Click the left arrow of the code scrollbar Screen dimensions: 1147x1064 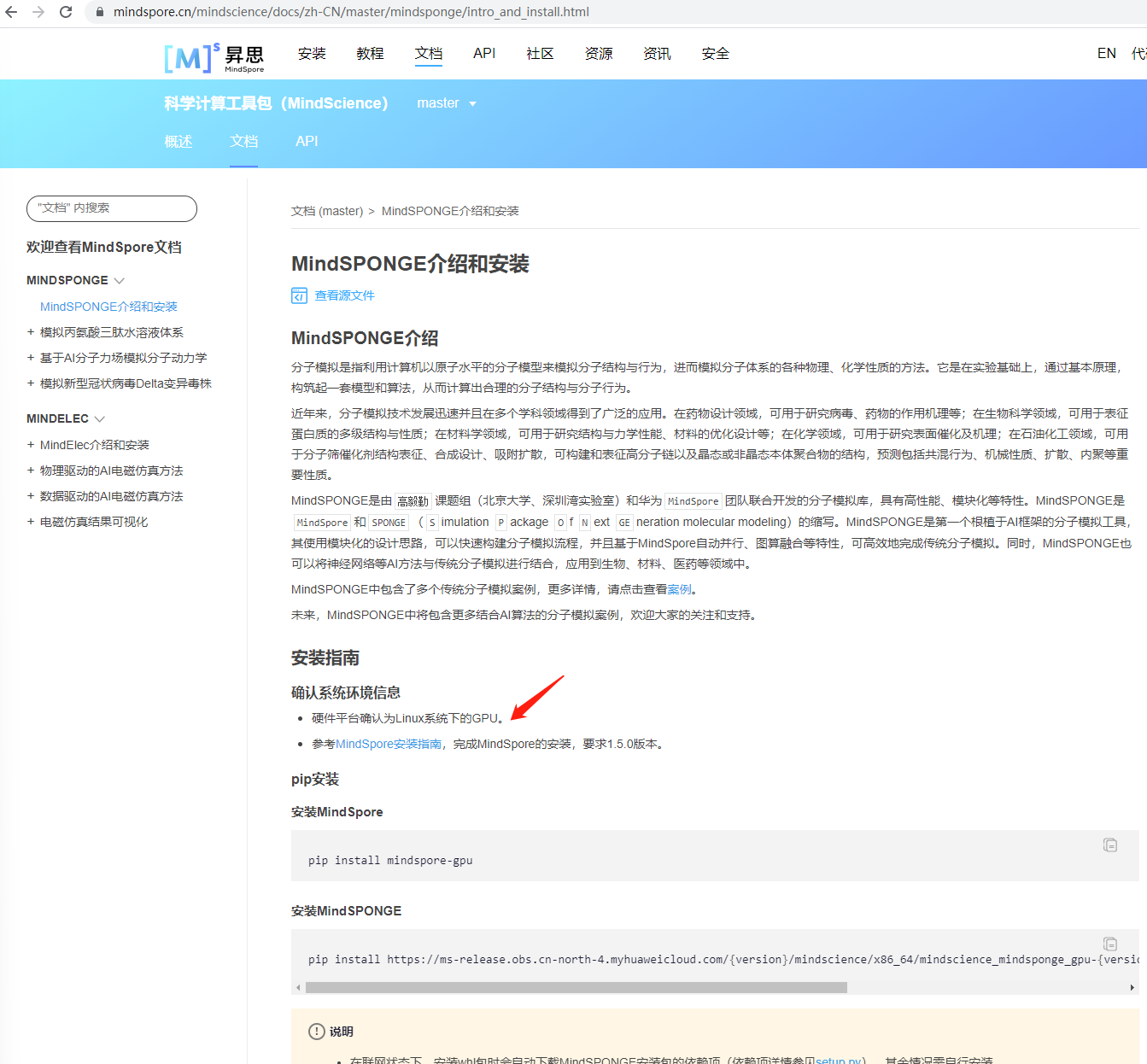point(298,987)
